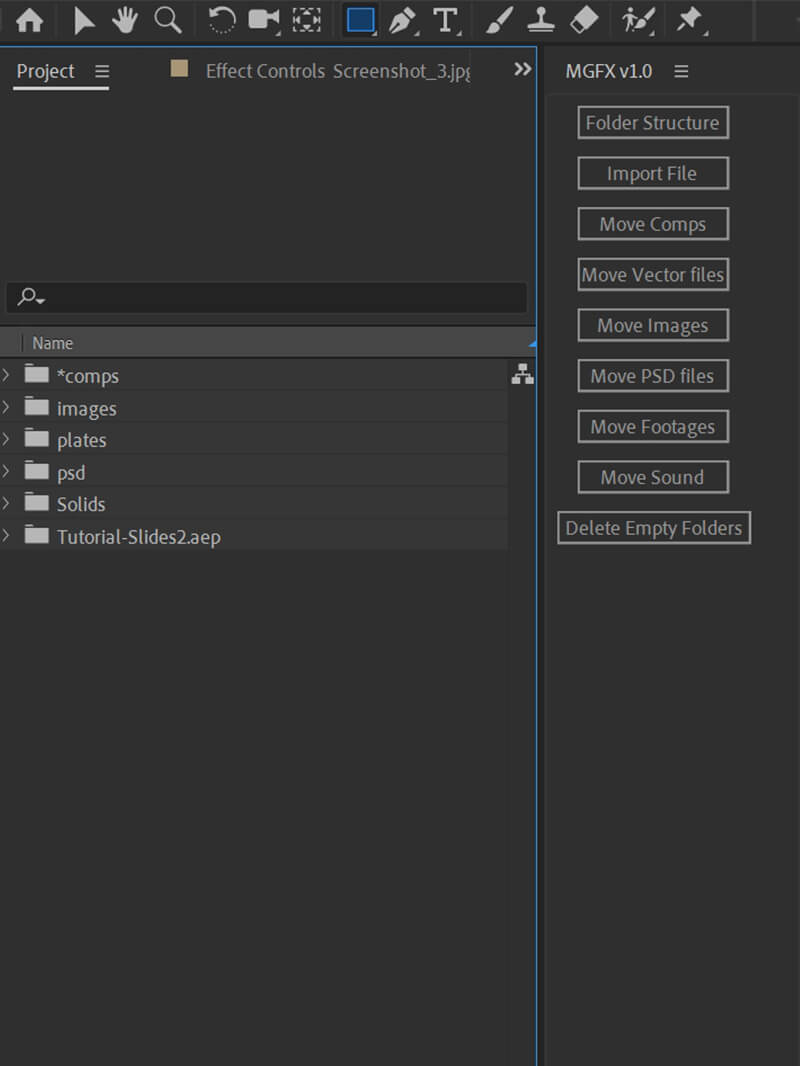800x1066 pixels.
Task: Select the Zoom magnifier tool
Action: (x=168, y=20)
